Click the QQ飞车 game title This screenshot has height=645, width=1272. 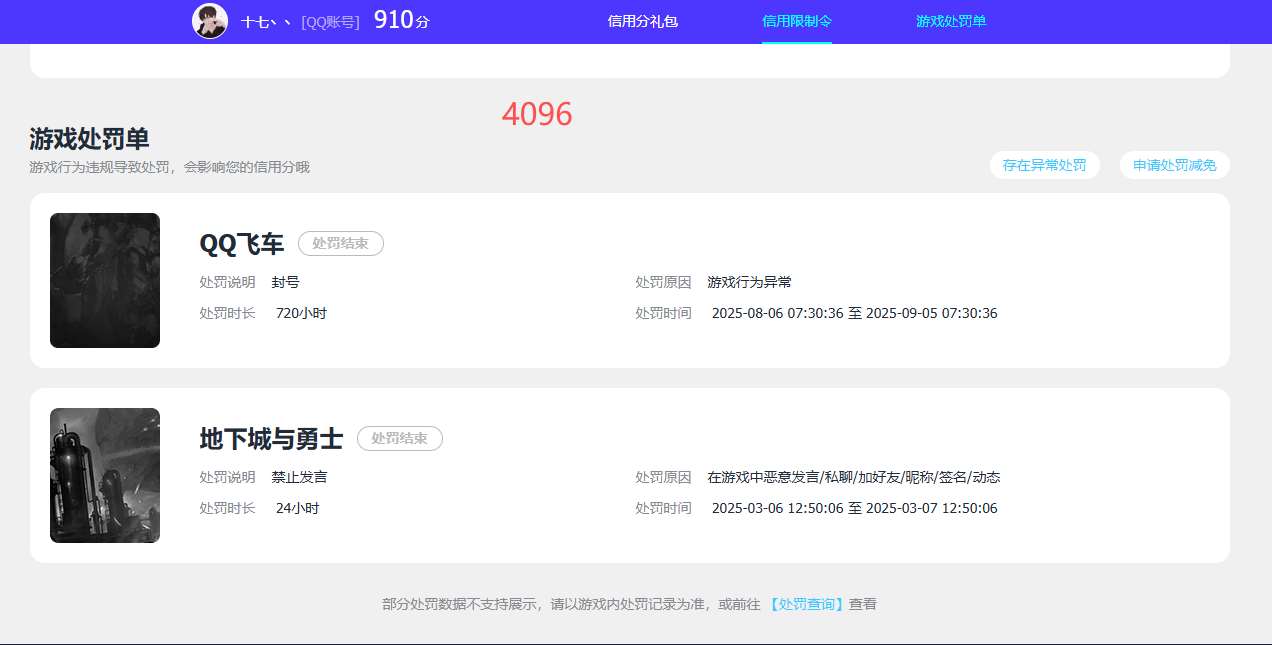(x=241, y=243)
